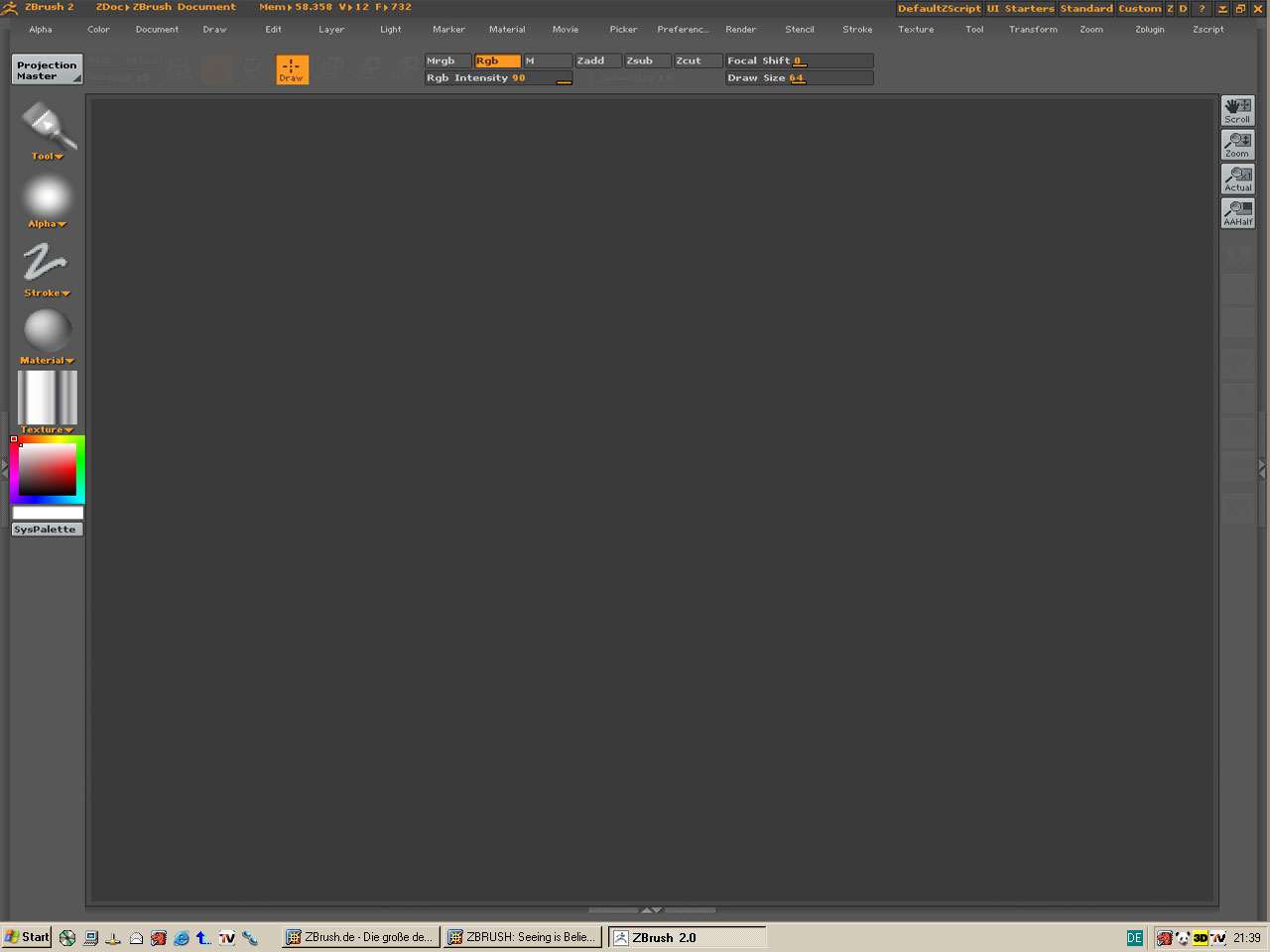Open the Transform menu

1032,30
